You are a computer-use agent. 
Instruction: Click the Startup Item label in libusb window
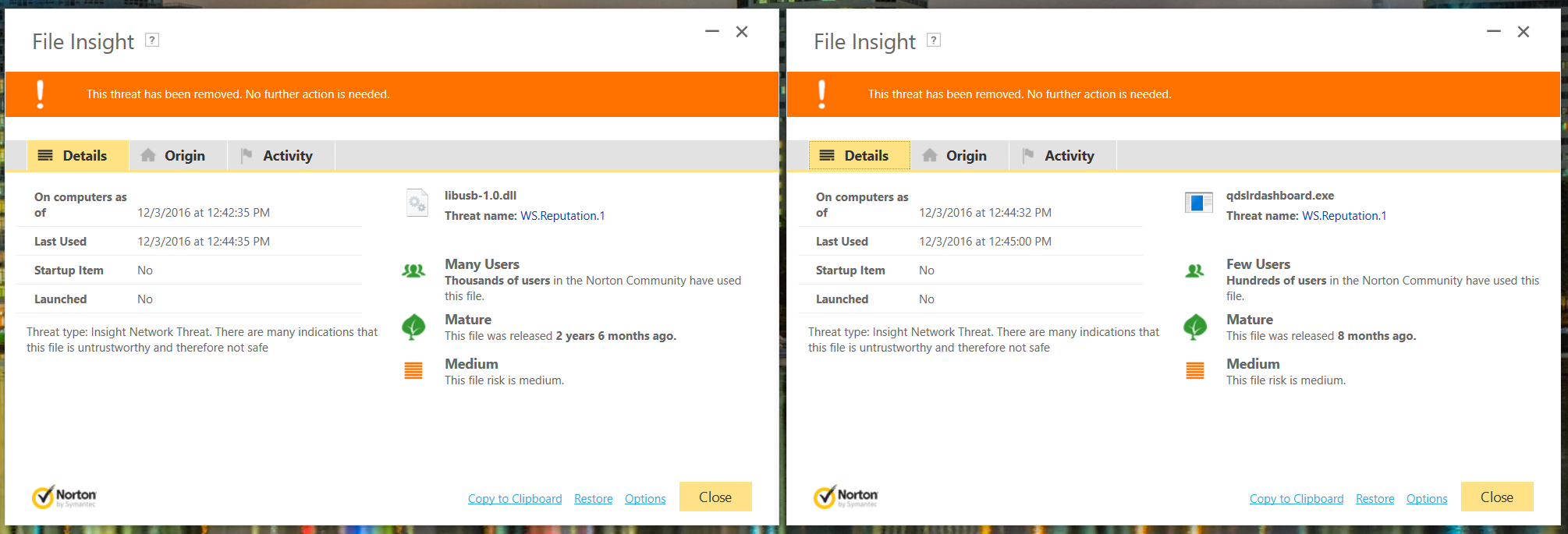tap(69, 271)
